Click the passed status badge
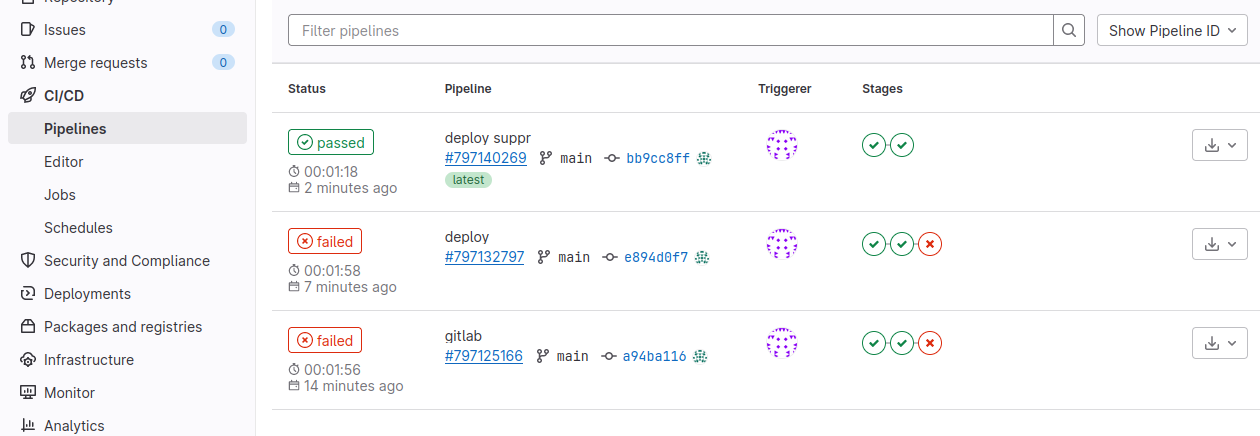This screenshot has width=1260, height=436. coord(331,142)
